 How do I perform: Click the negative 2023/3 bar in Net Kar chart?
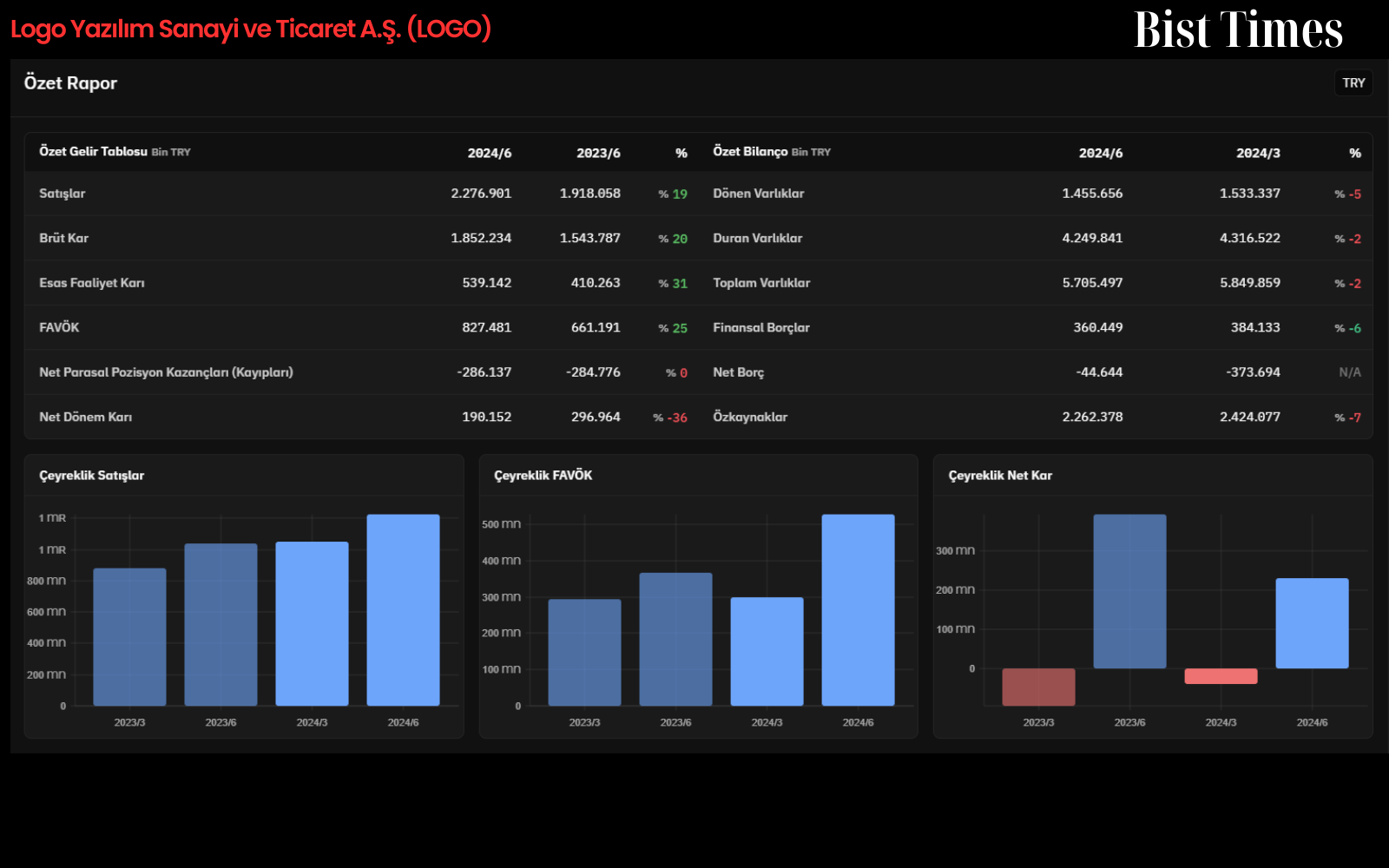pos(1038,687)
